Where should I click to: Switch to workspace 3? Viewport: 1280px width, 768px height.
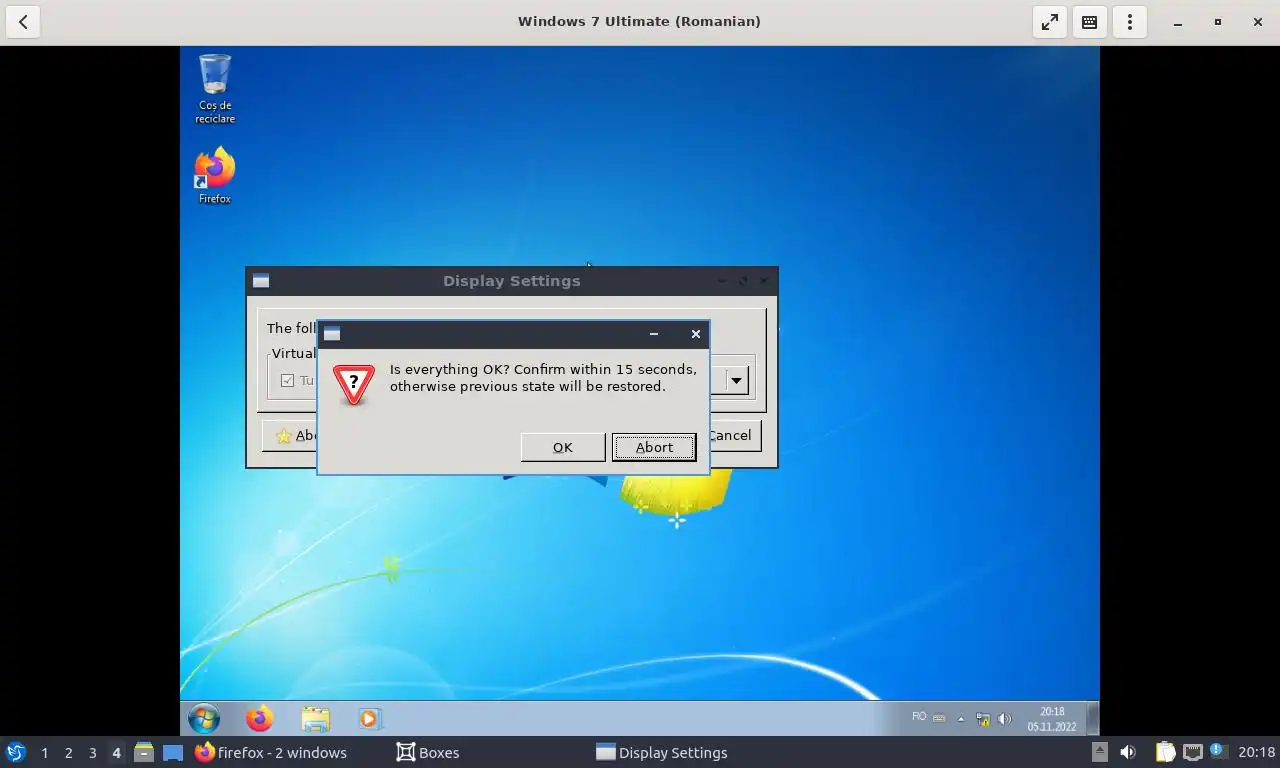92,753
